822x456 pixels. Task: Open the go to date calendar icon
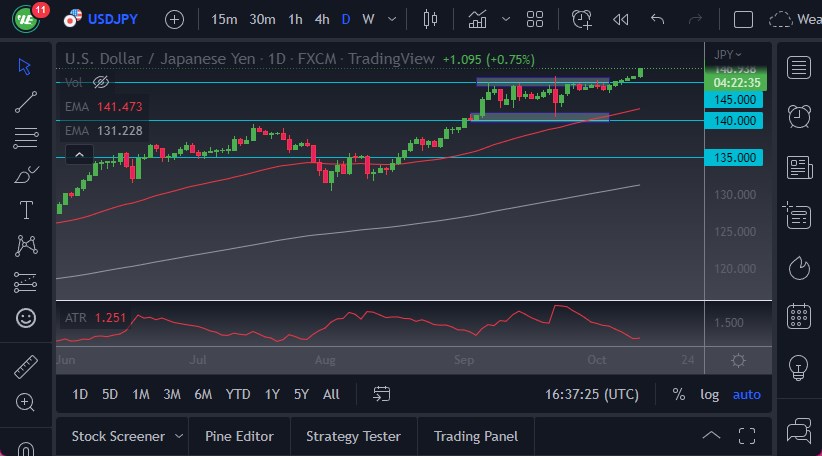click(382, 394)
